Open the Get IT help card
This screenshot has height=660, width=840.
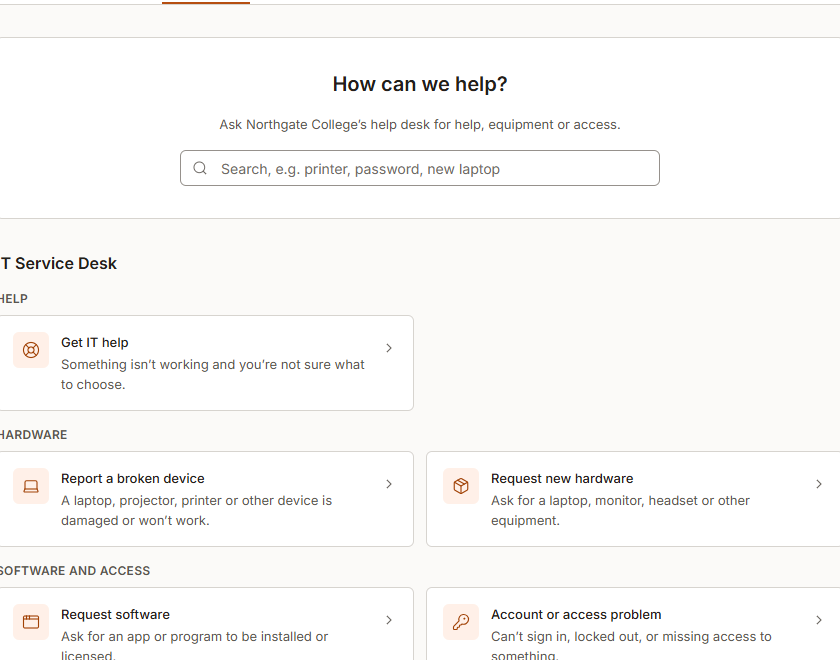click(205, 363)
